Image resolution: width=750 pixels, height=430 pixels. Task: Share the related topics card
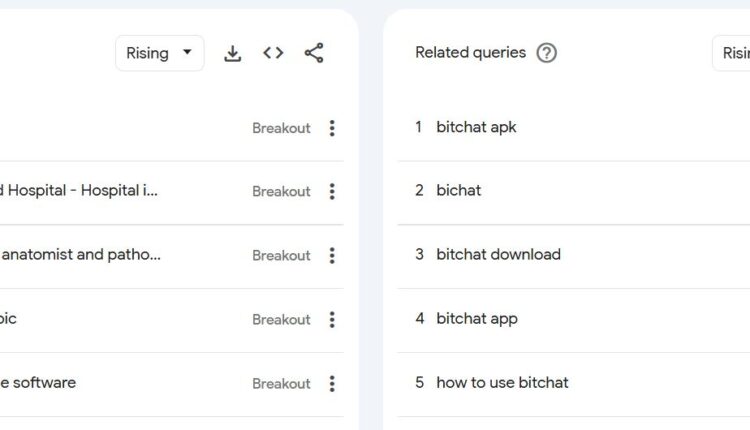pyautogui.click(x=314, y=54)
